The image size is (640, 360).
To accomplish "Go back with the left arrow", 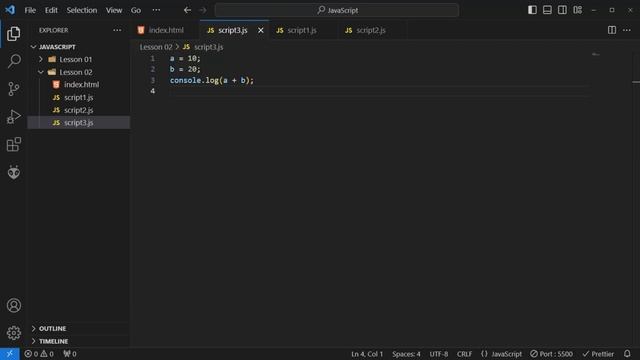I will point(187,10).
